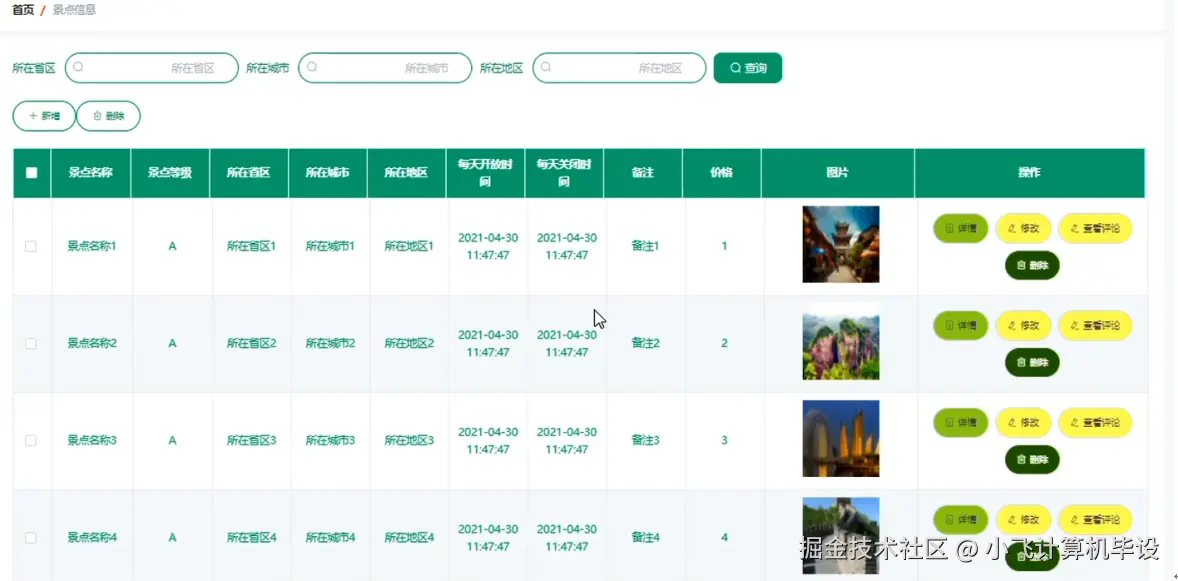The width and height of the screenshot is (1178, 581).
Task: Open the flower mountain thumbnail in row 2
Action: 841,341
